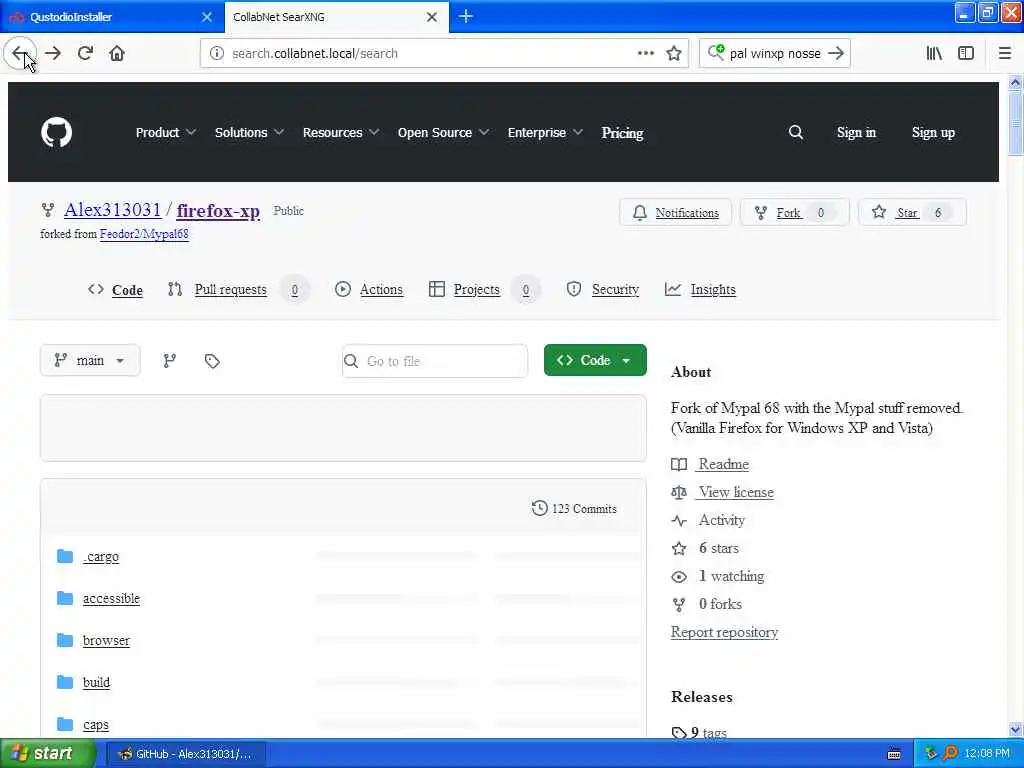Switch to the Code tab
1024x768 pixels.
coord(115,289)
